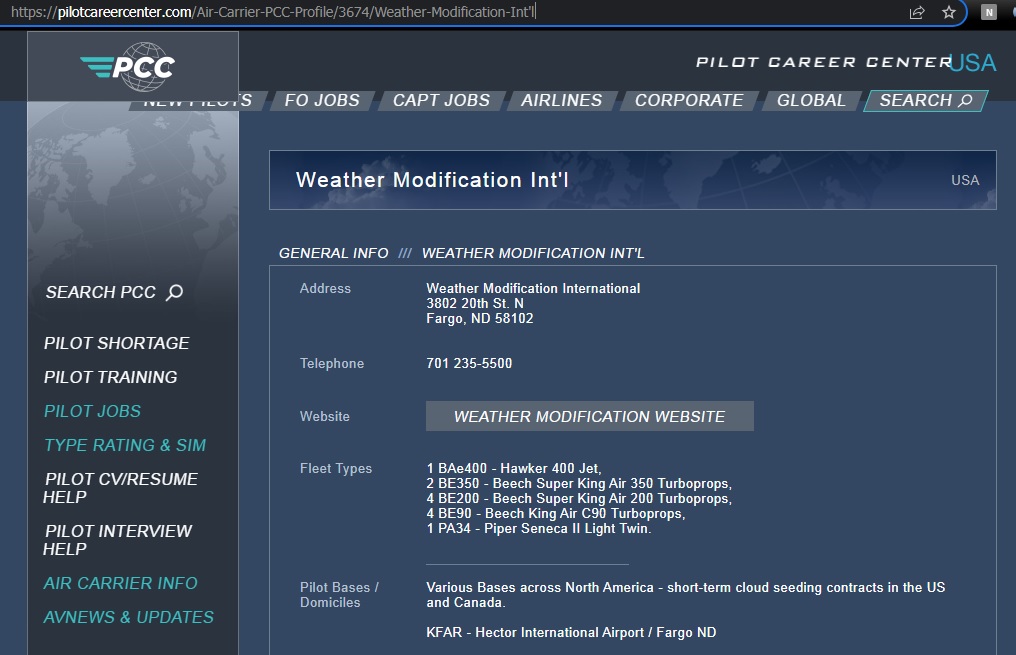Visit AIR CARRIER INFO in the sidebar
1016x655 pixels.
point(120,583)
